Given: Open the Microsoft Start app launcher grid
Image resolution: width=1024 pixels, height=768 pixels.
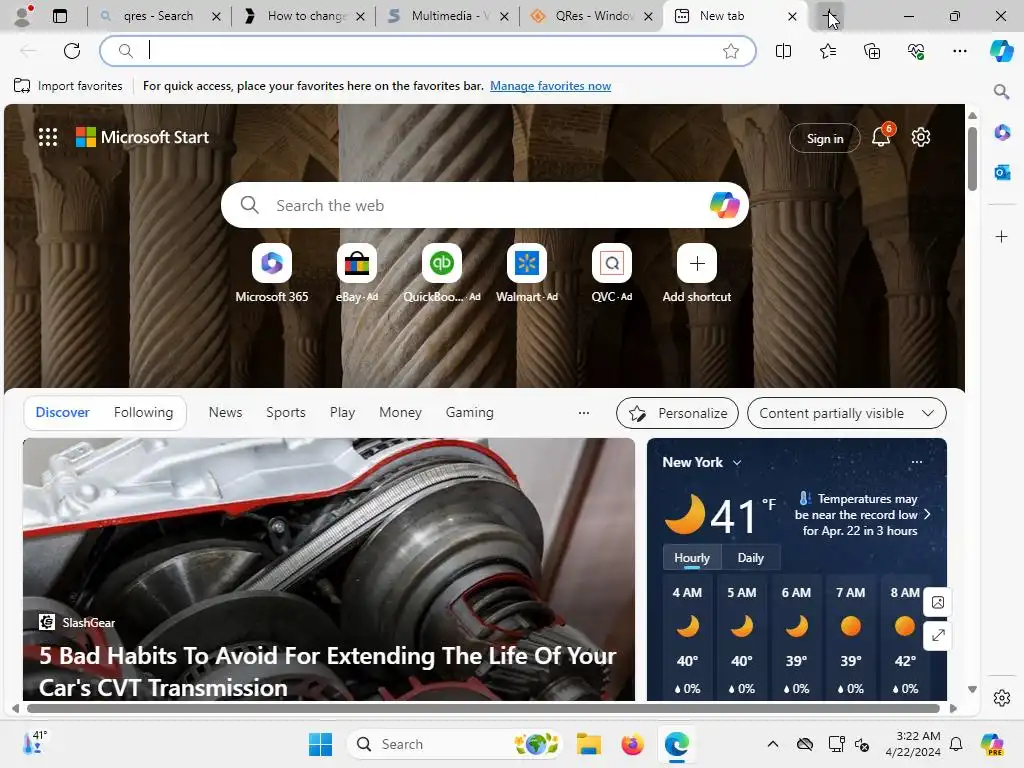Looking at the screenshot, I should (x=48, y=137).
